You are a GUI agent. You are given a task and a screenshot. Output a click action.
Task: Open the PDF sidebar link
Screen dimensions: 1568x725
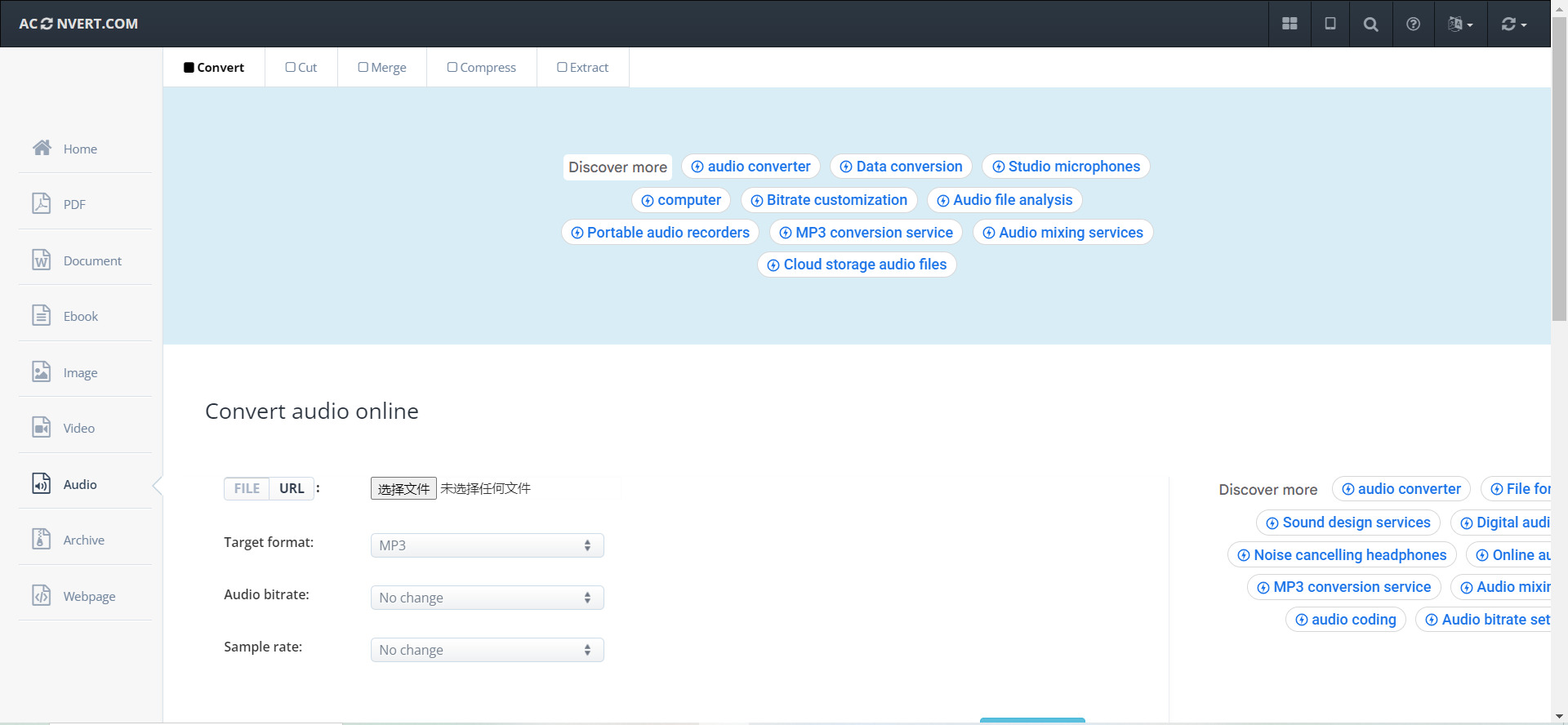tap(74, 204)
